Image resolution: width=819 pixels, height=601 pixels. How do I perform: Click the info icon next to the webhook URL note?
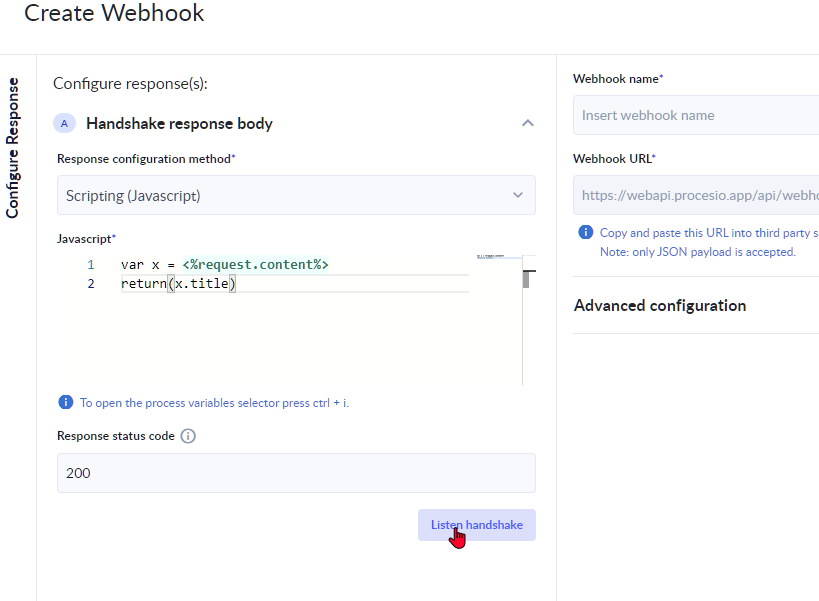(584, 232)
